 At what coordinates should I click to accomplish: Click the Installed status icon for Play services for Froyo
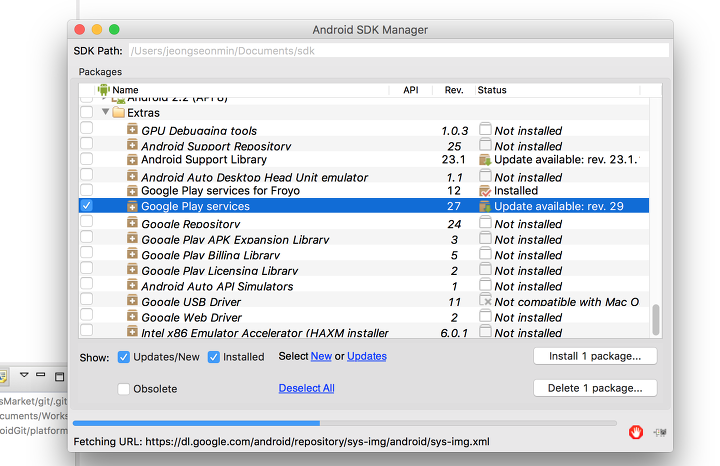[485, 191]
